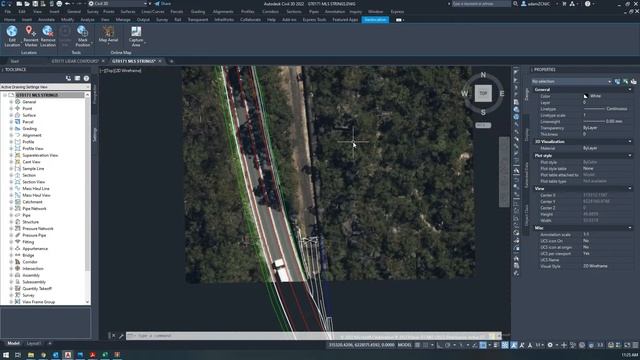This screenshot has height=360, width=640.
Task: Click TOP face of the ViewCube
Action: click(x=483, y=93)
